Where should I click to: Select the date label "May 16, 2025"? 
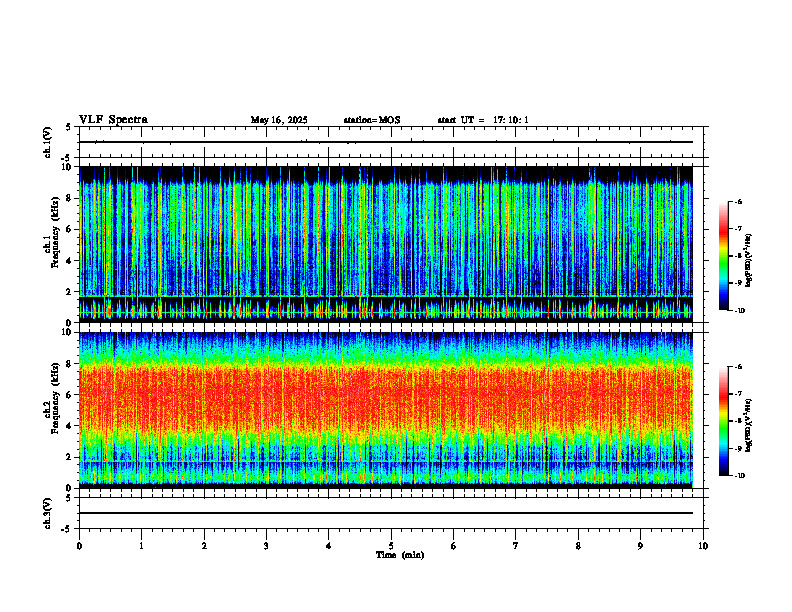tap(279, 120)
